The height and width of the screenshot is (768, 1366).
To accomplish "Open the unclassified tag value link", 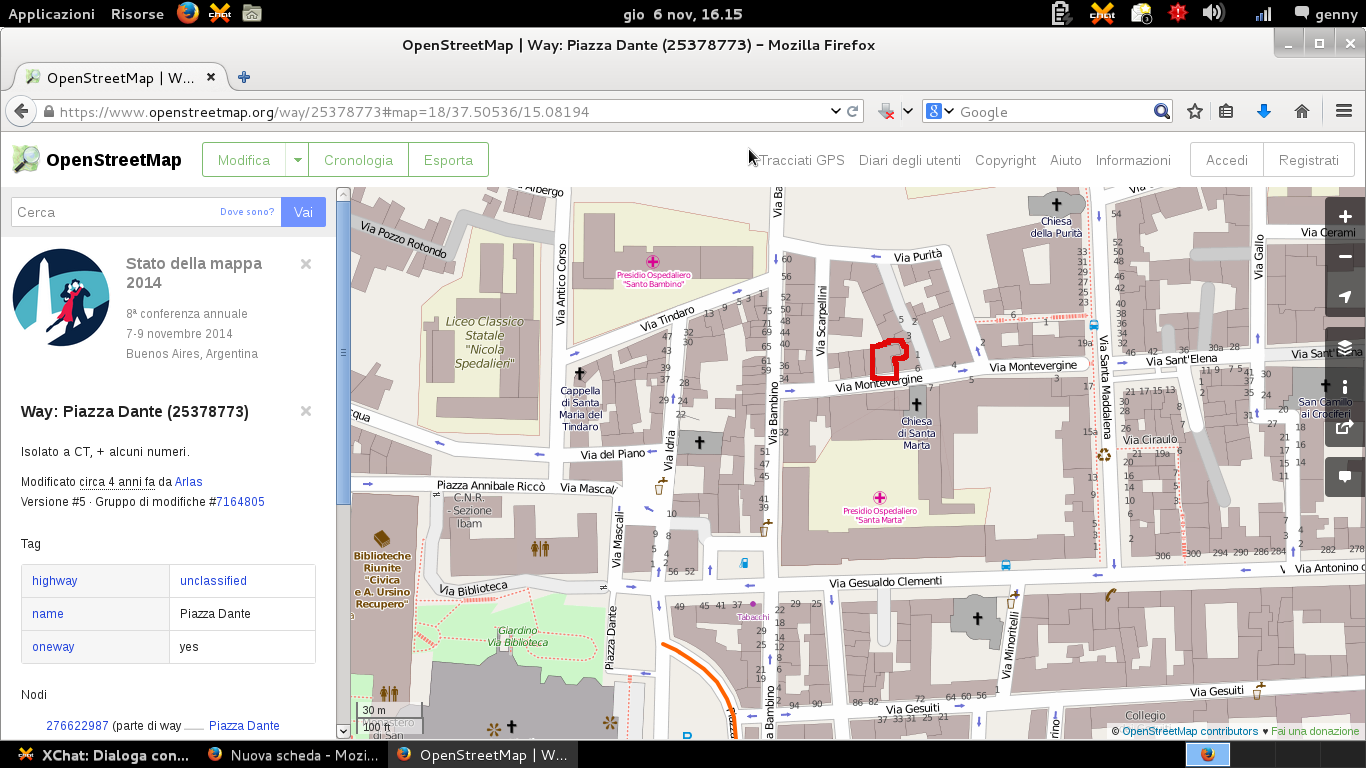I will 213,581.
